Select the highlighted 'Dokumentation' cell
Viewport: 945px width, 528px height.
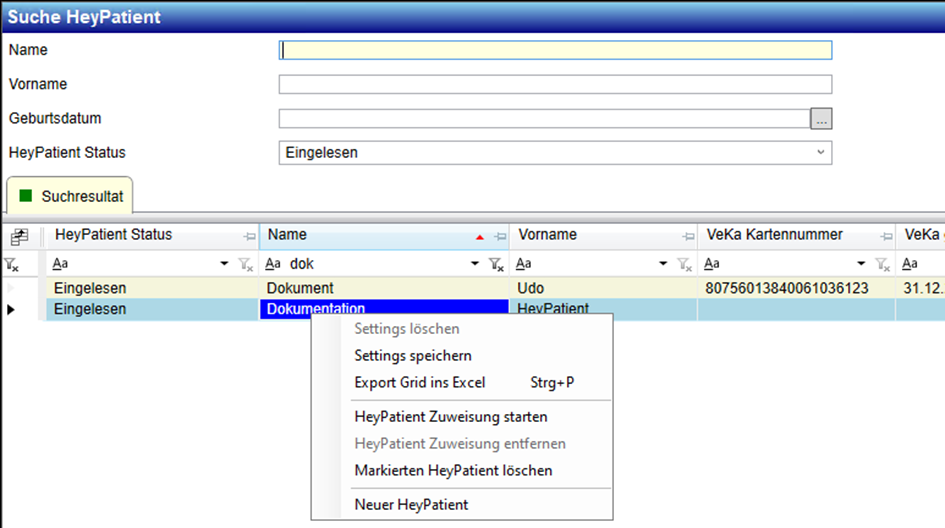(384, 307)
